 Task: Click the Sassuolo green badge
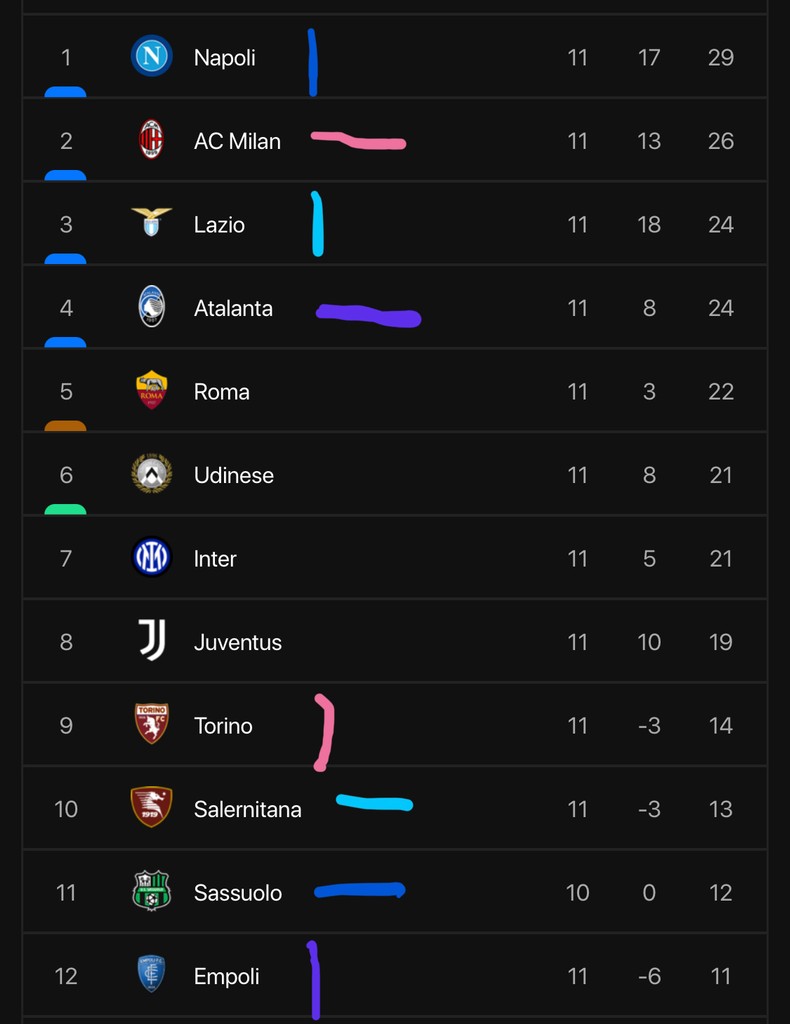152,891
